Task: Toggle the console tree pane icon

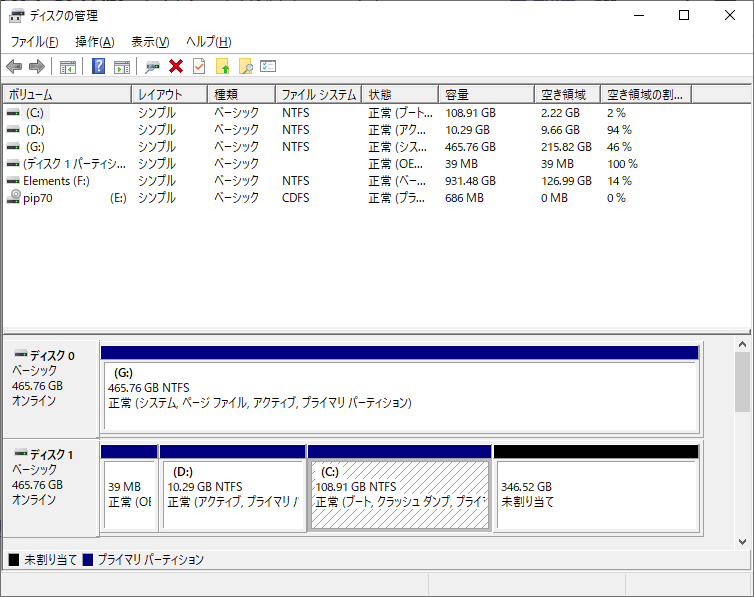Action: [x=68, y=67]
